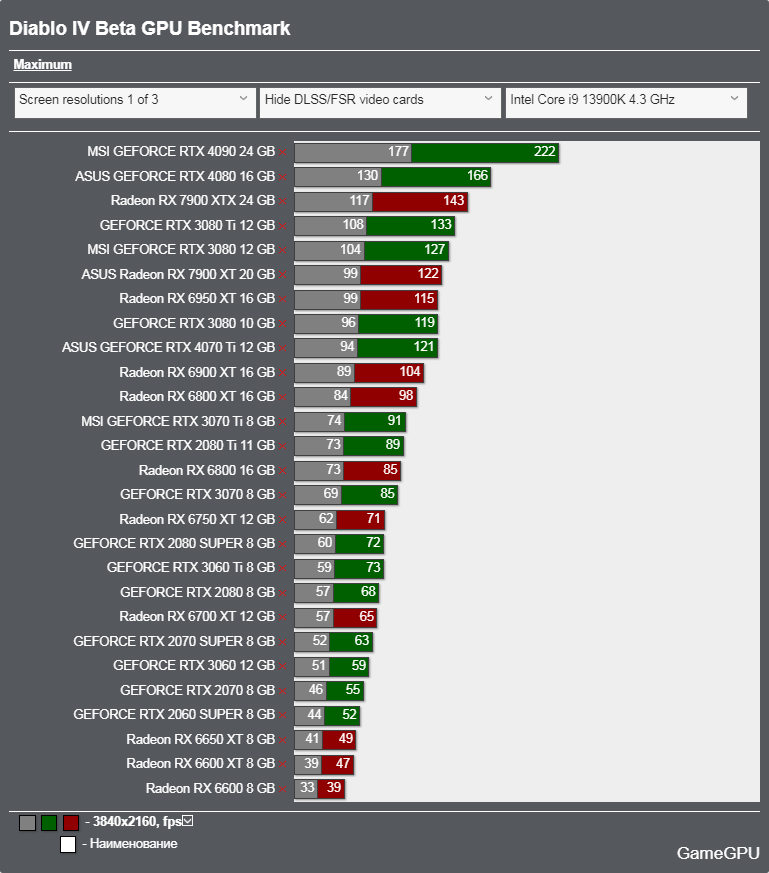Screen dimensions: 769x873
Task: Toggle the 3840x2160 fps series checkbox
Action: click(188, 821)
